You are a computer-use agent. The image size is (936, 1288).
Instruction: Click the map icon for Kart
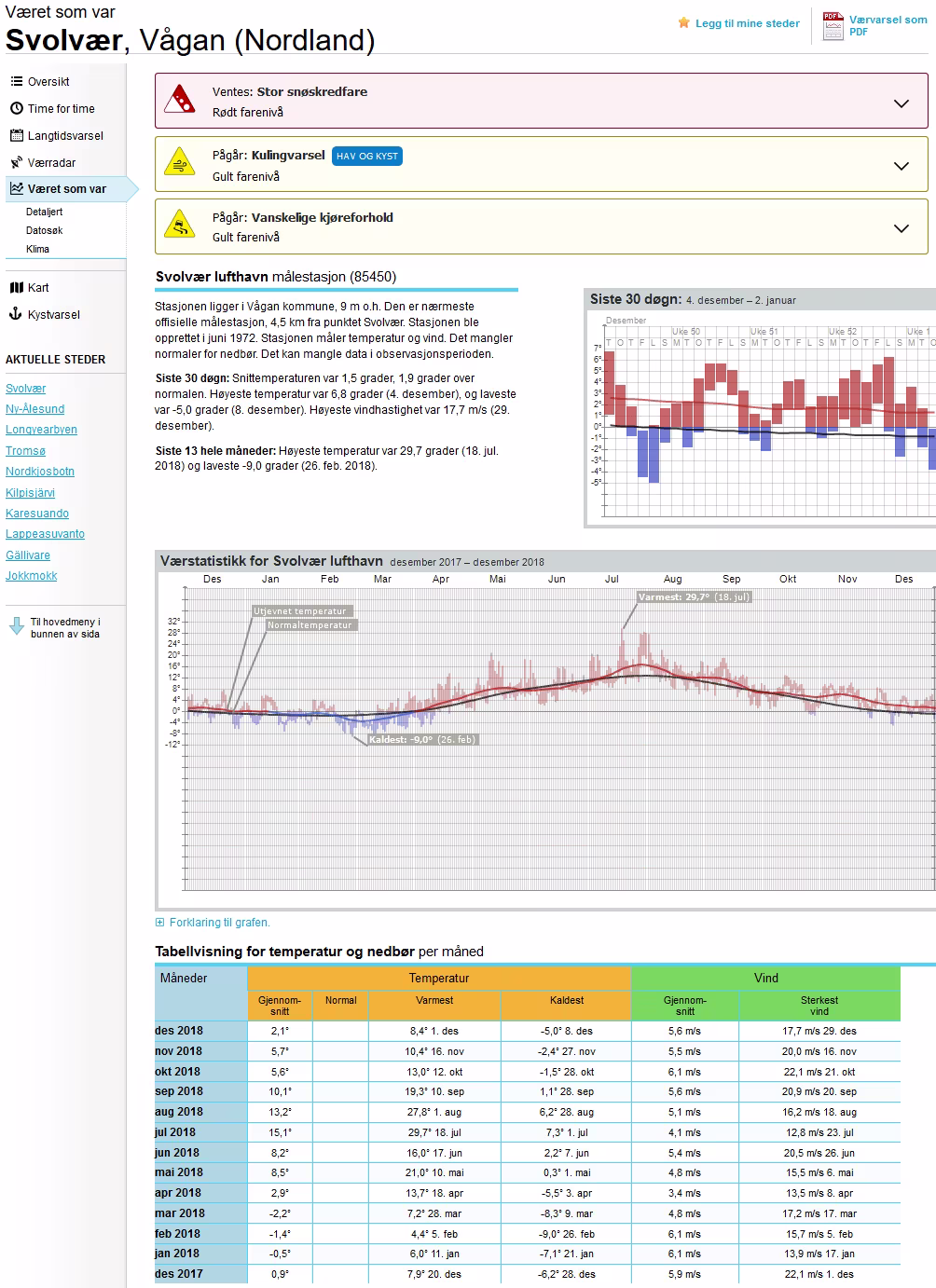[16, 288]
